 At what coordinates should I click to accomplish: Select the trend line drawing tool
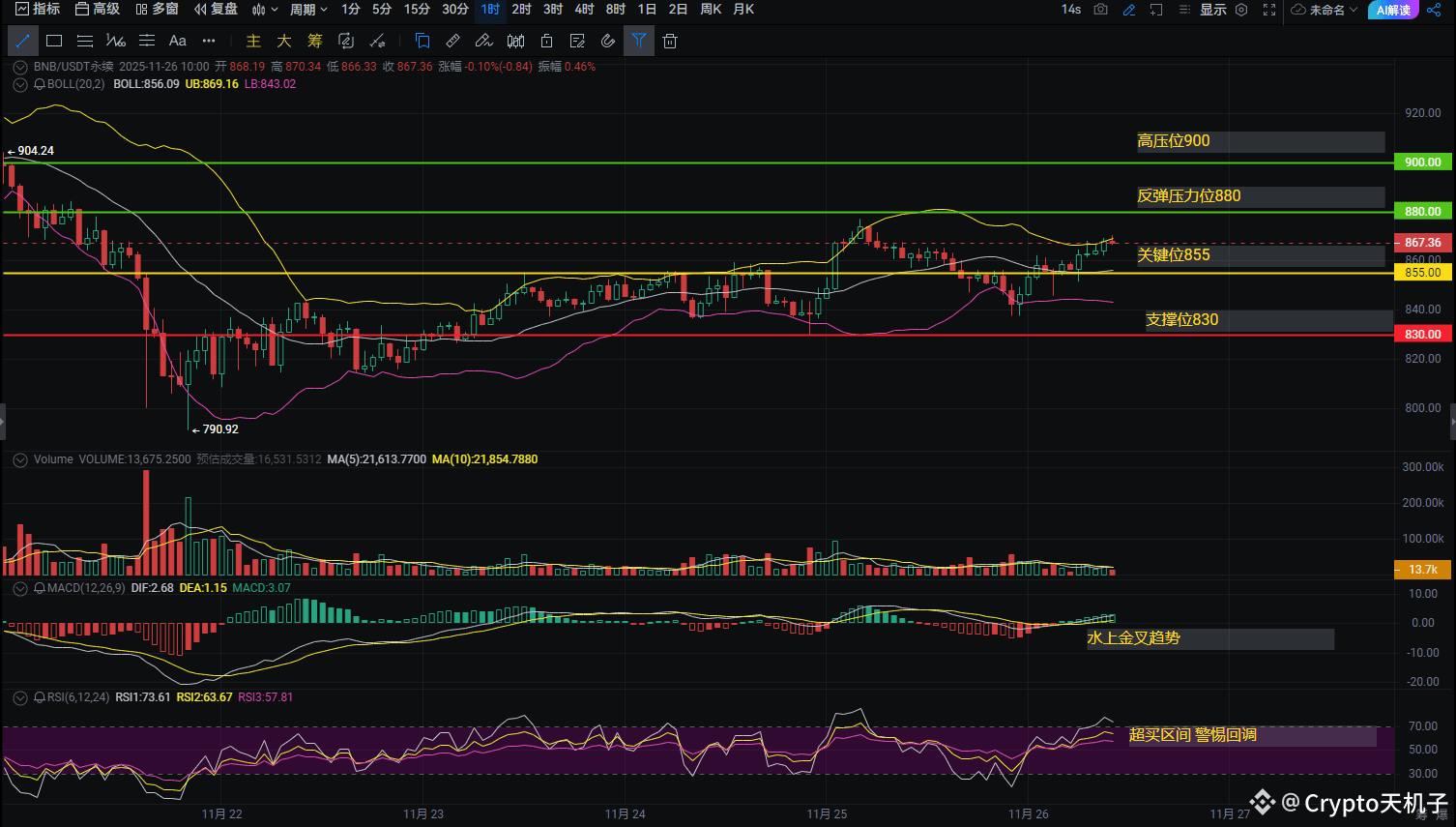[23, 41]
